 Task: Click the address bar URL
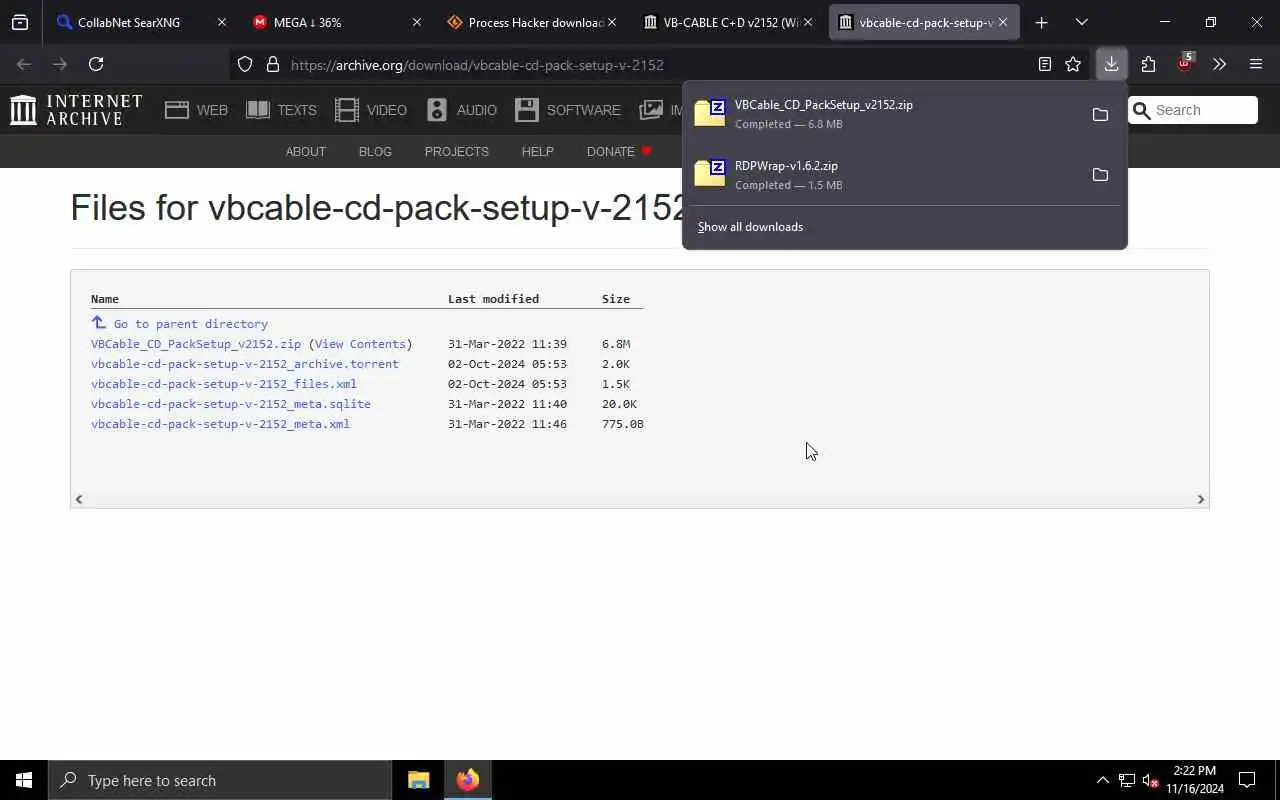(x=477, y=65)
